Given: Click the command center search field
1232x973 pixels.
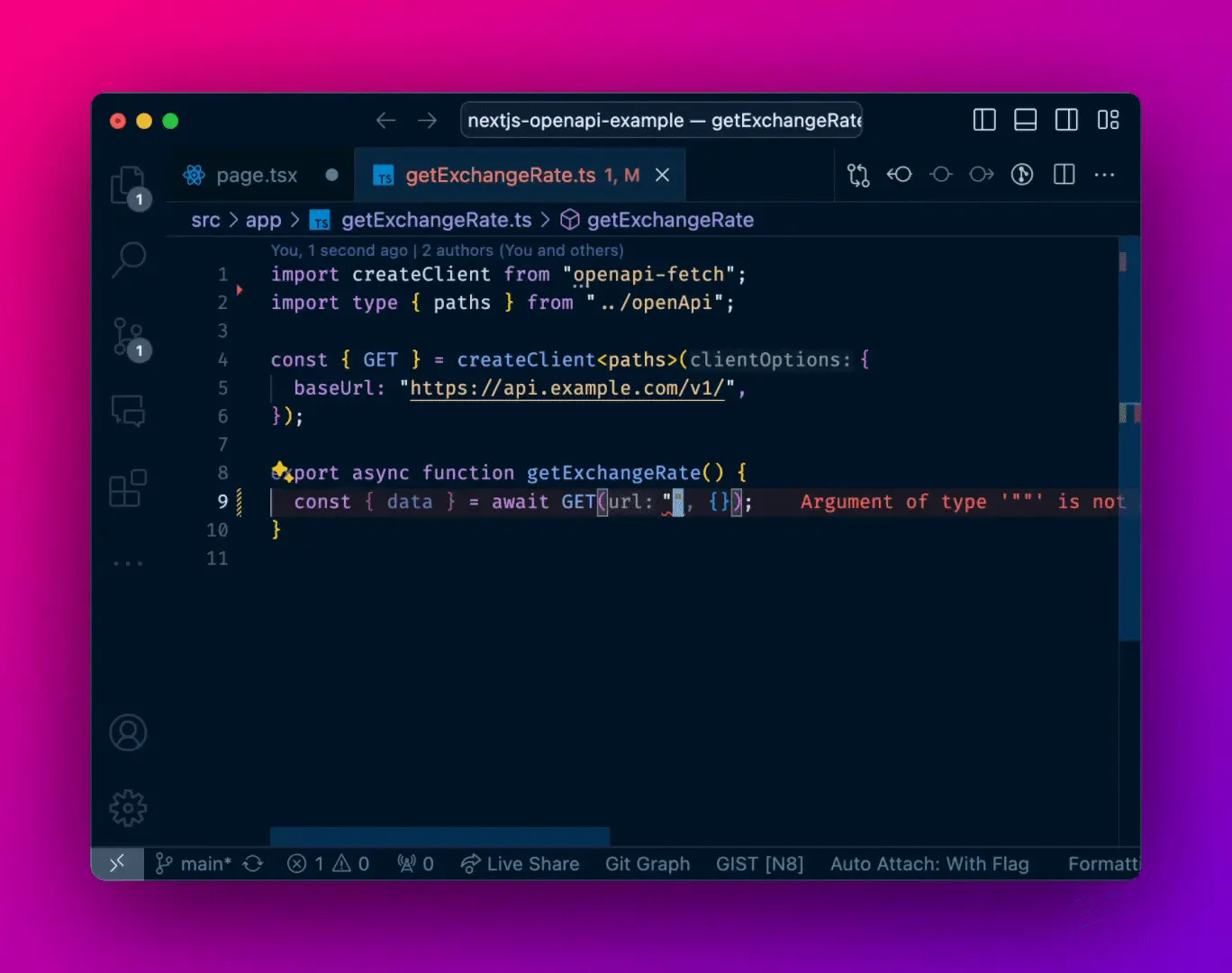Looking at the screenshot, I should [661, 120].
